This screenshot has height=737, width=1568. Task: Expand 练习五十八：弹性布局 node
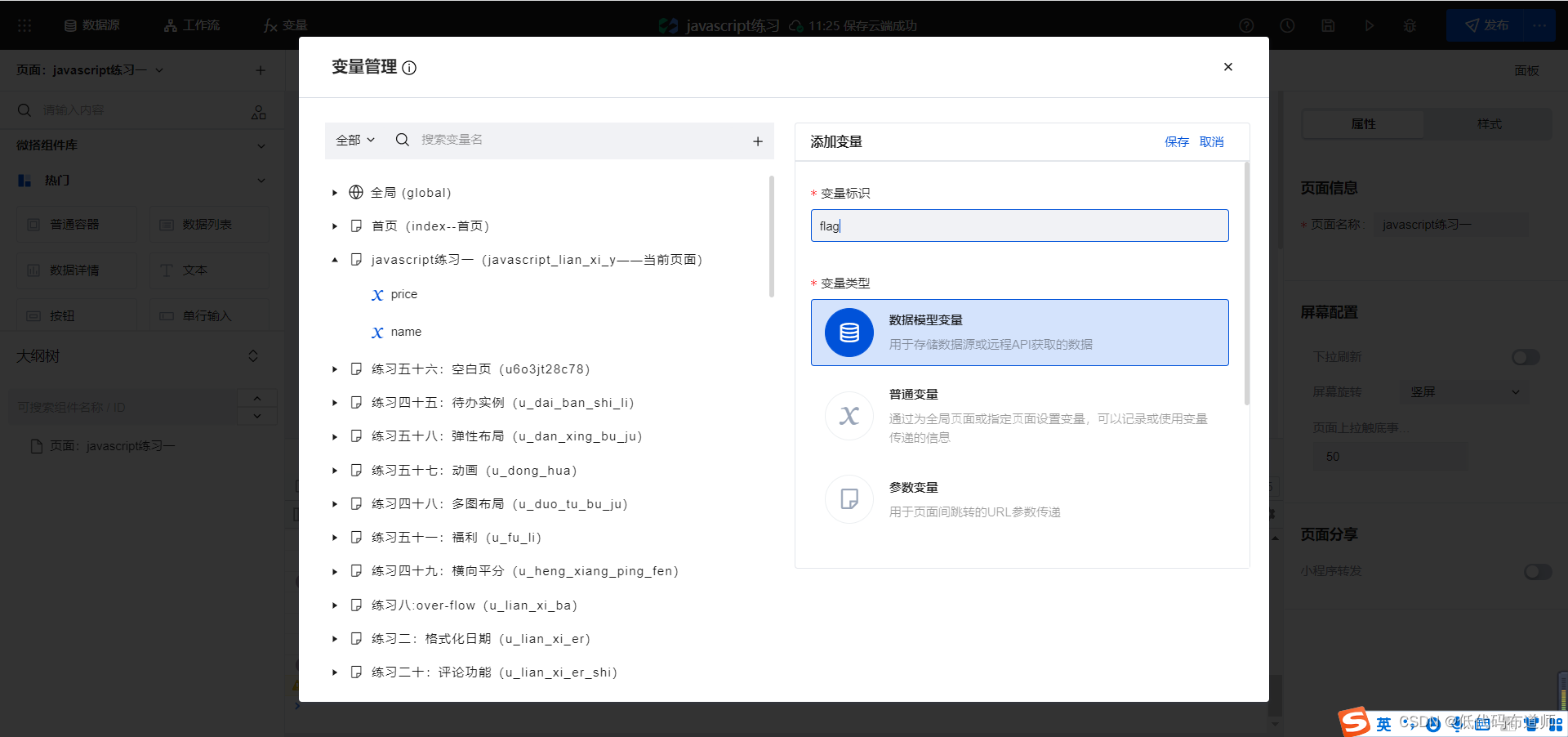coord(335,437)
